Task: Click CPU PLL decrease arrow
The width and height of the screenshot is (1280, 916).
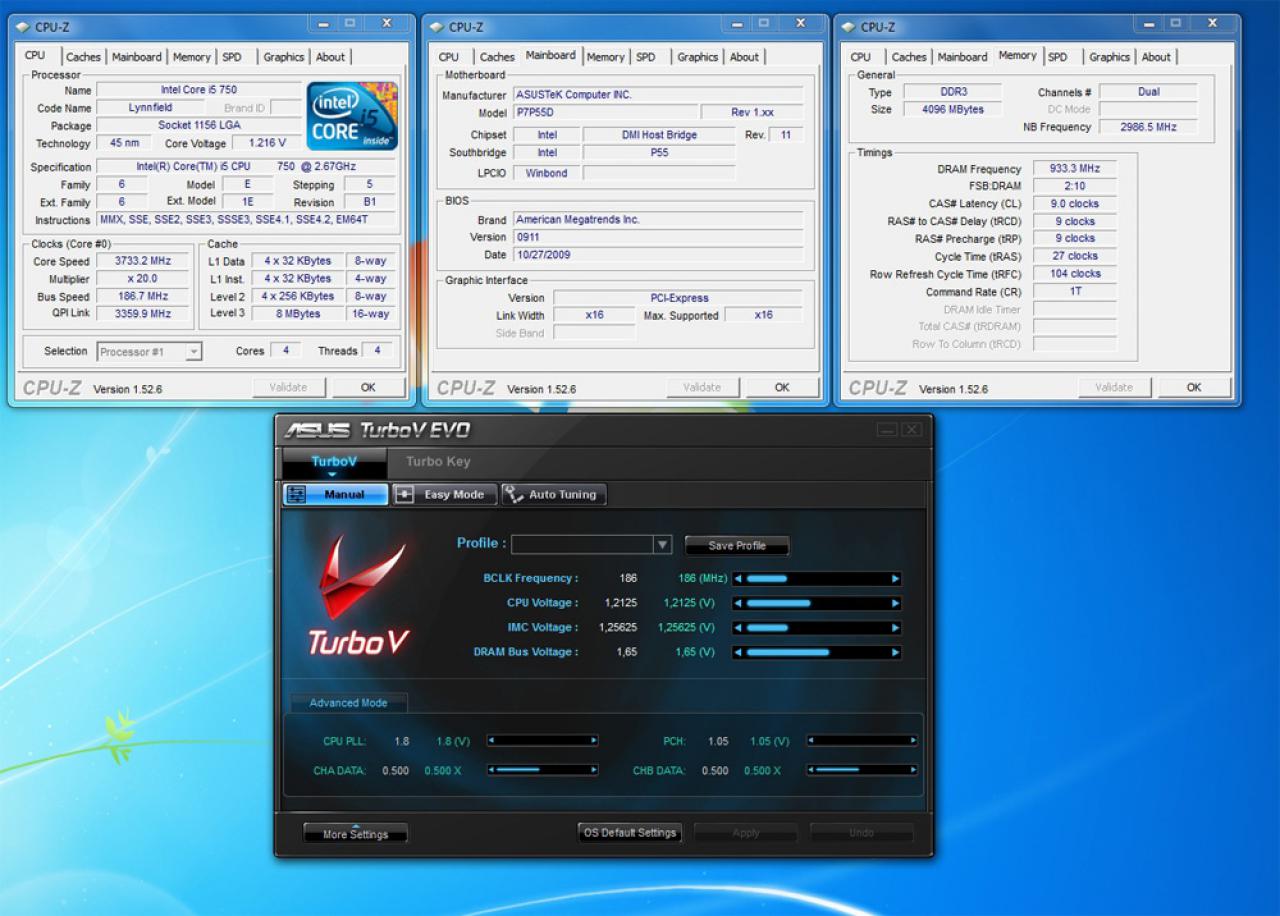Action: tap(492, 741)
